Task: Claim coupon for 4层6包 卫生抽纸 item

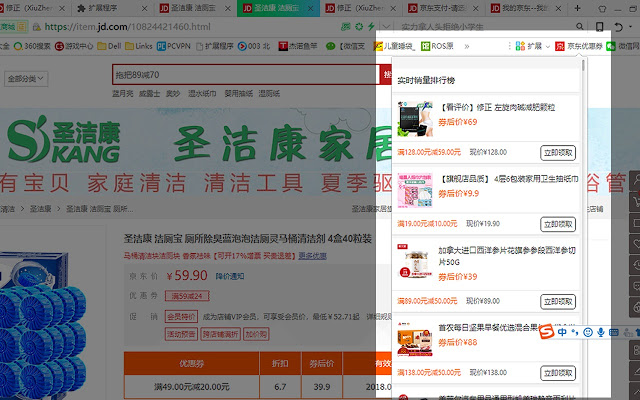Action: pos(558,224)
